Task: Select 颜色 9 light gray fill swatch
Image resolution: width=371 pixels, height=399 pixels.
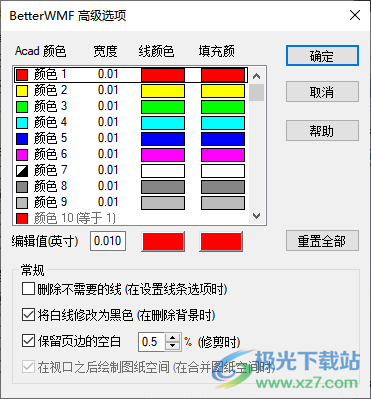Action: [223, 203]
